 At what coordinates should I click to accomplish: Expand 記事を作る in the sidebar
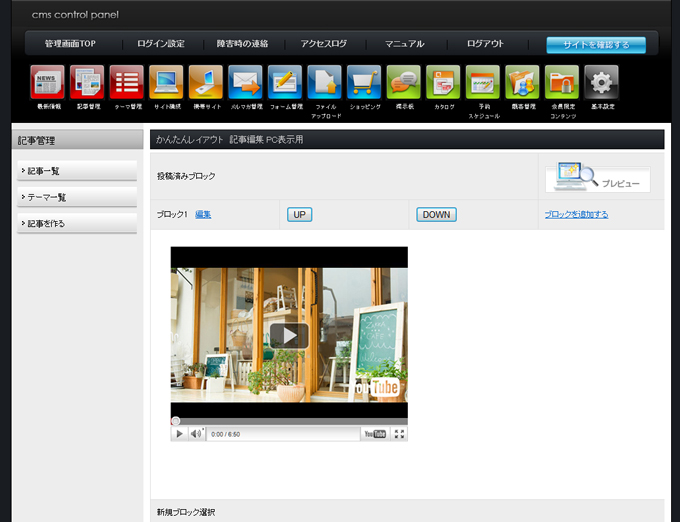pos(77,223)
